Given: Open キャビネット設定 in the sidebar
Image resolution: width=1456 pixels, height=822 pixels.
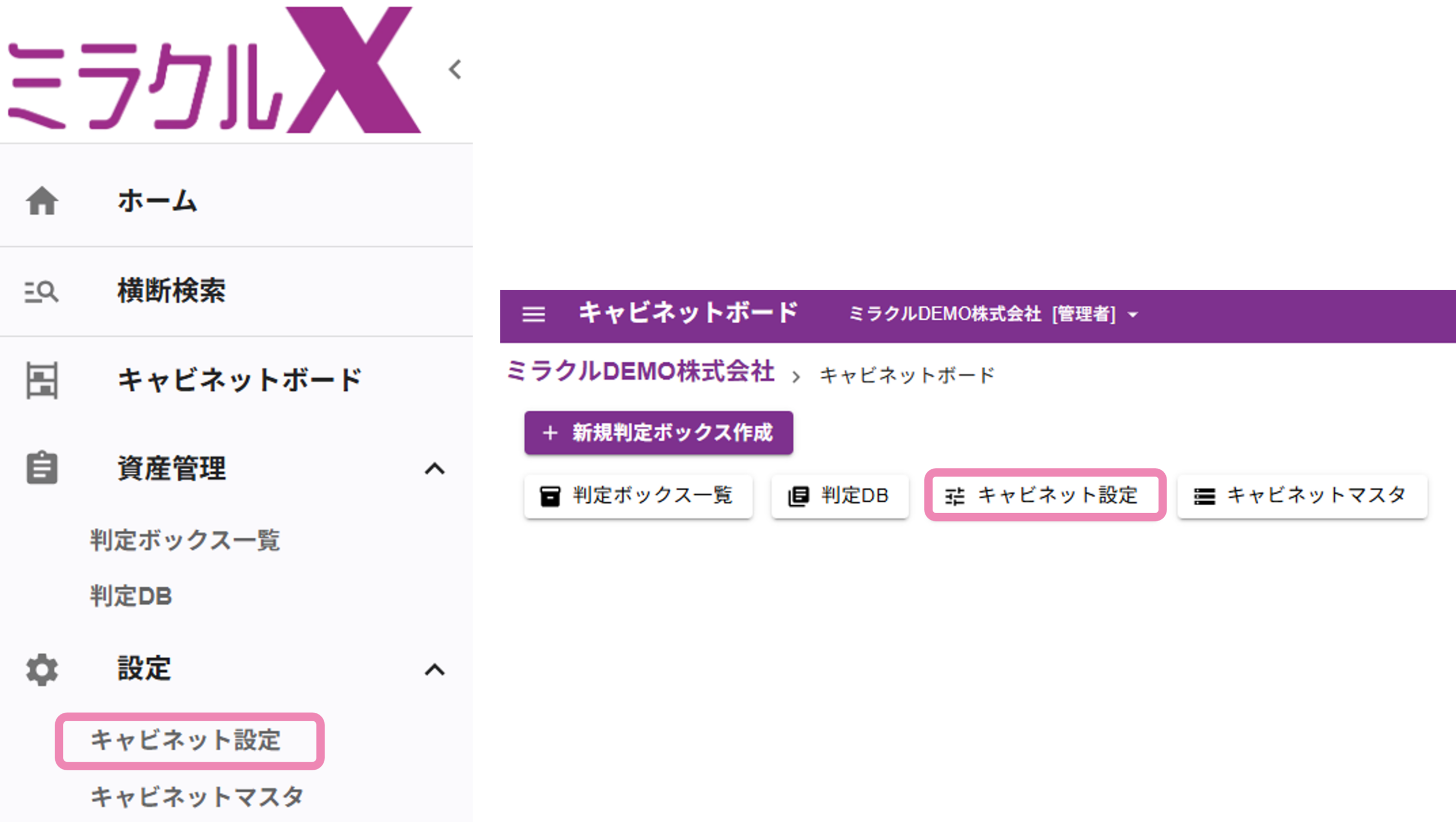Looking at the screenshot, I should point(185,741).
